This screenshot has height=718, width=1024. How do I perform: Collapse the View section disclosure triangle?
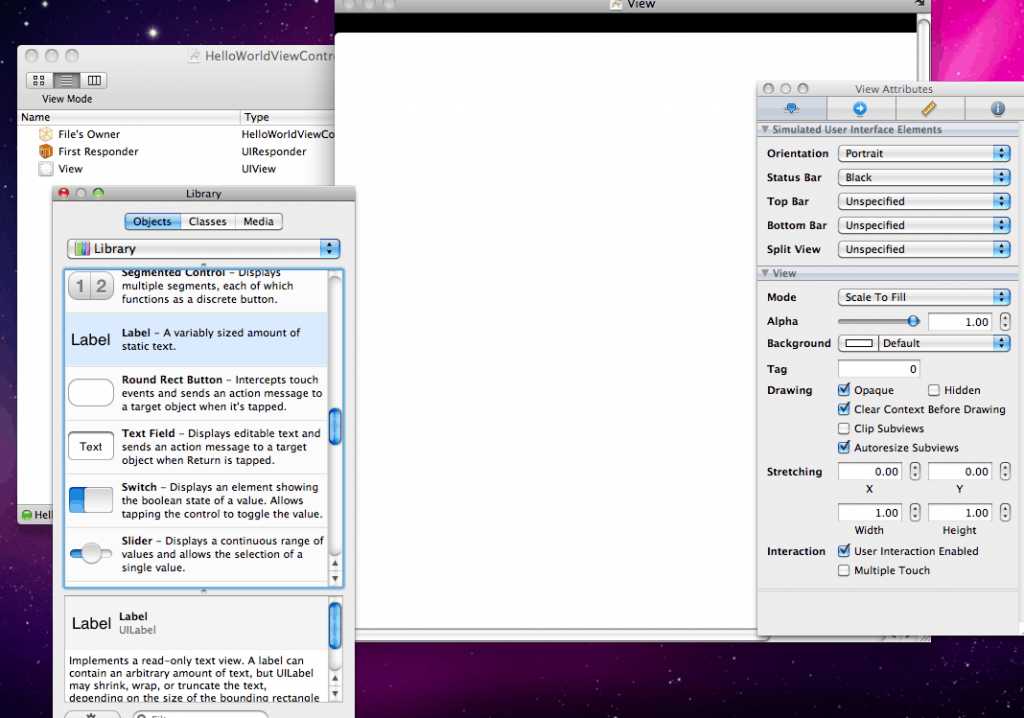pos(765,273)
